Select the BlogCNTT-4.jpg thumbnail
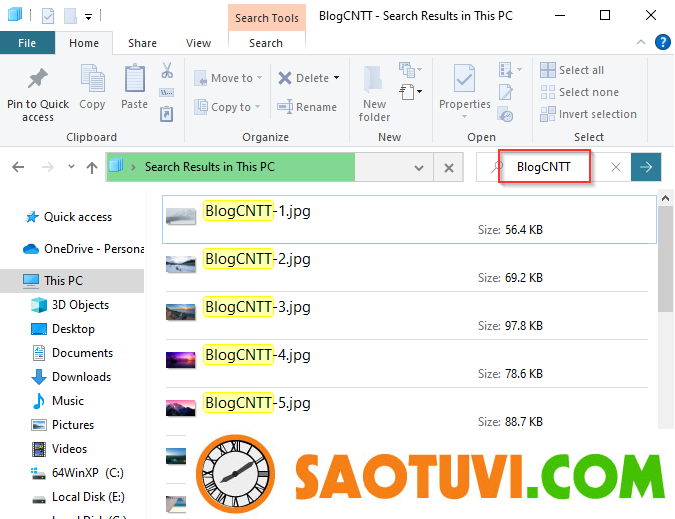Screen dimensions: 675x519 point(181,360)
